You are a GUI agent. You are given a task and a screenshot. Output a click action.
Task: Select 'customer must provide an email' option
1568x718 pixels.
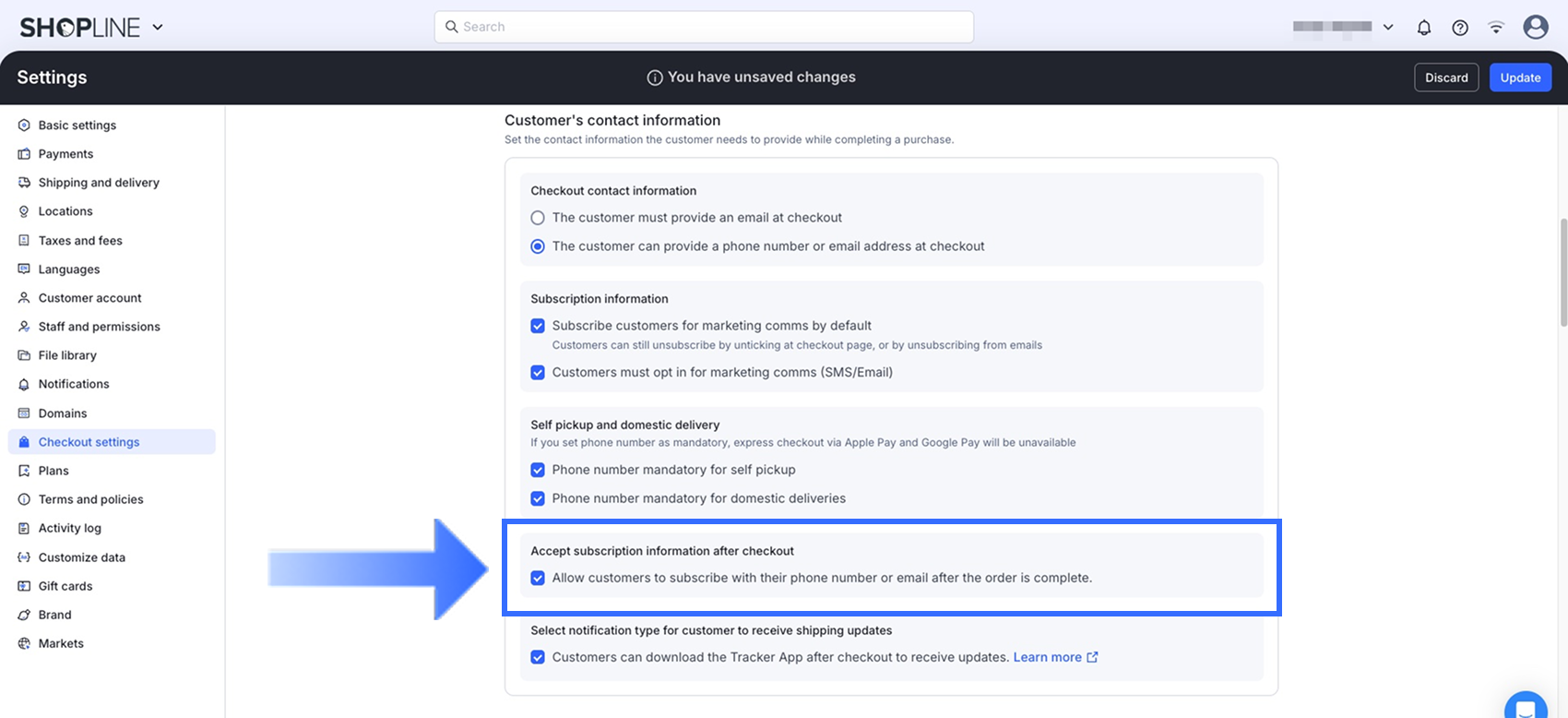(538, 218)
